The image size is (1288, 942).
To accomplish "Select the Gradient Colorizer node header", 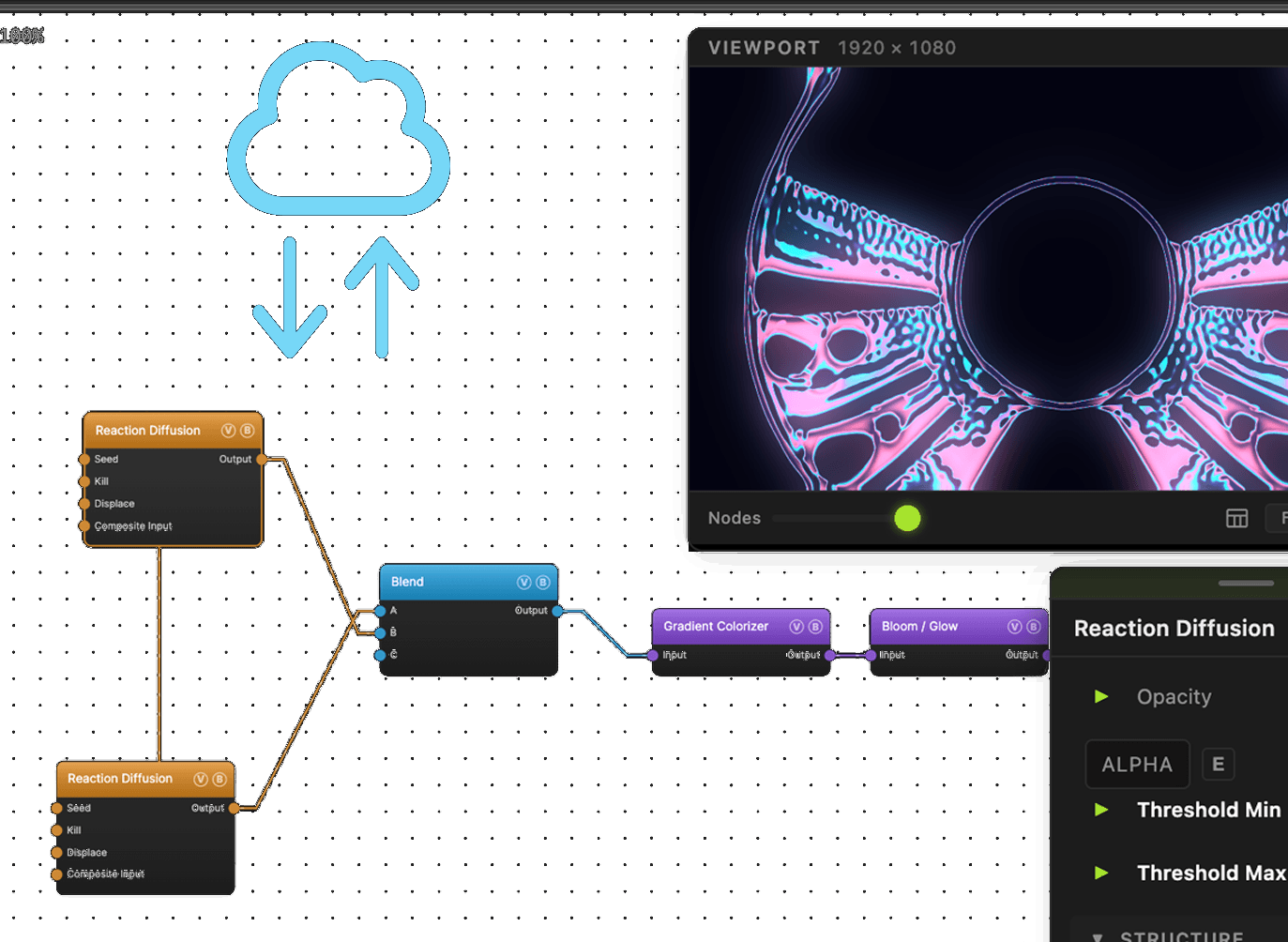I will (741, 626).
